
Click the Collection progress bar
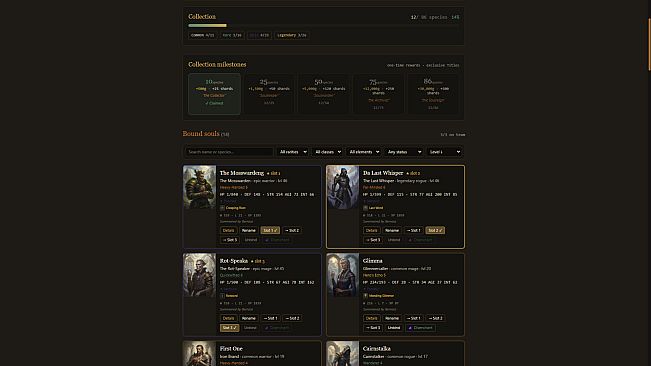pos(324,26)
